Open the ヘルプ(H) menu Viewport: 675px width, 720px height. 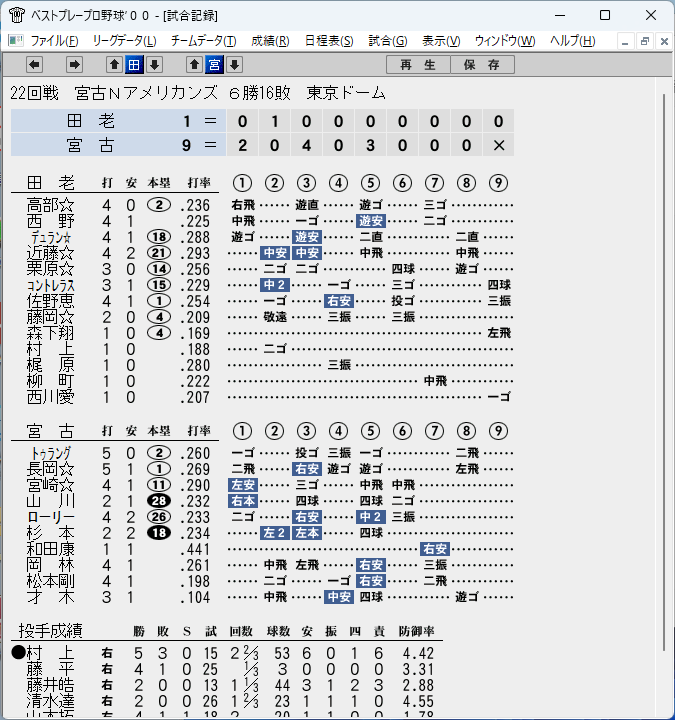[573, 41]
